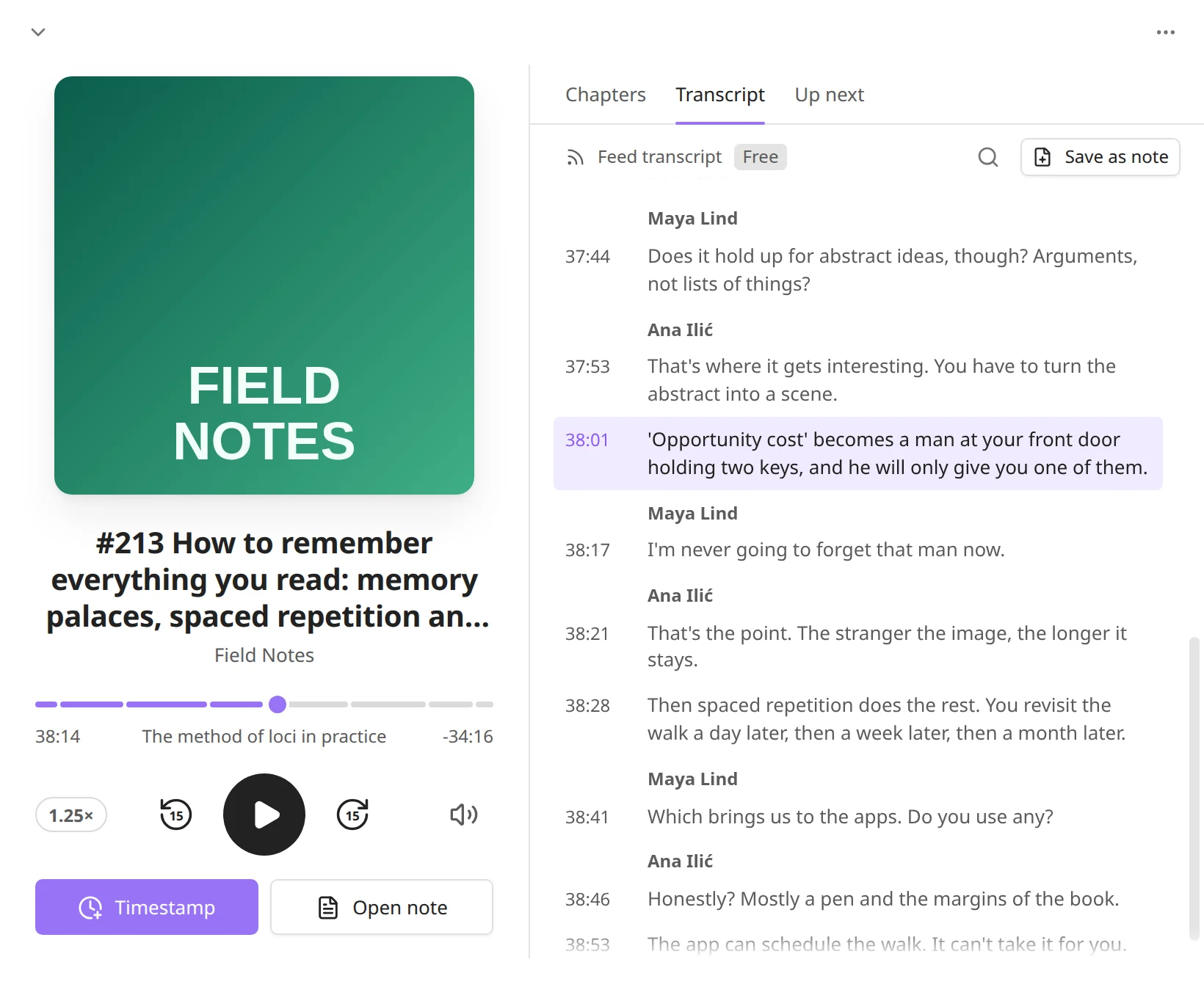Click the line Honestly? Mostly a pen and the margins

pyautogui.click(x=883, y=900)
